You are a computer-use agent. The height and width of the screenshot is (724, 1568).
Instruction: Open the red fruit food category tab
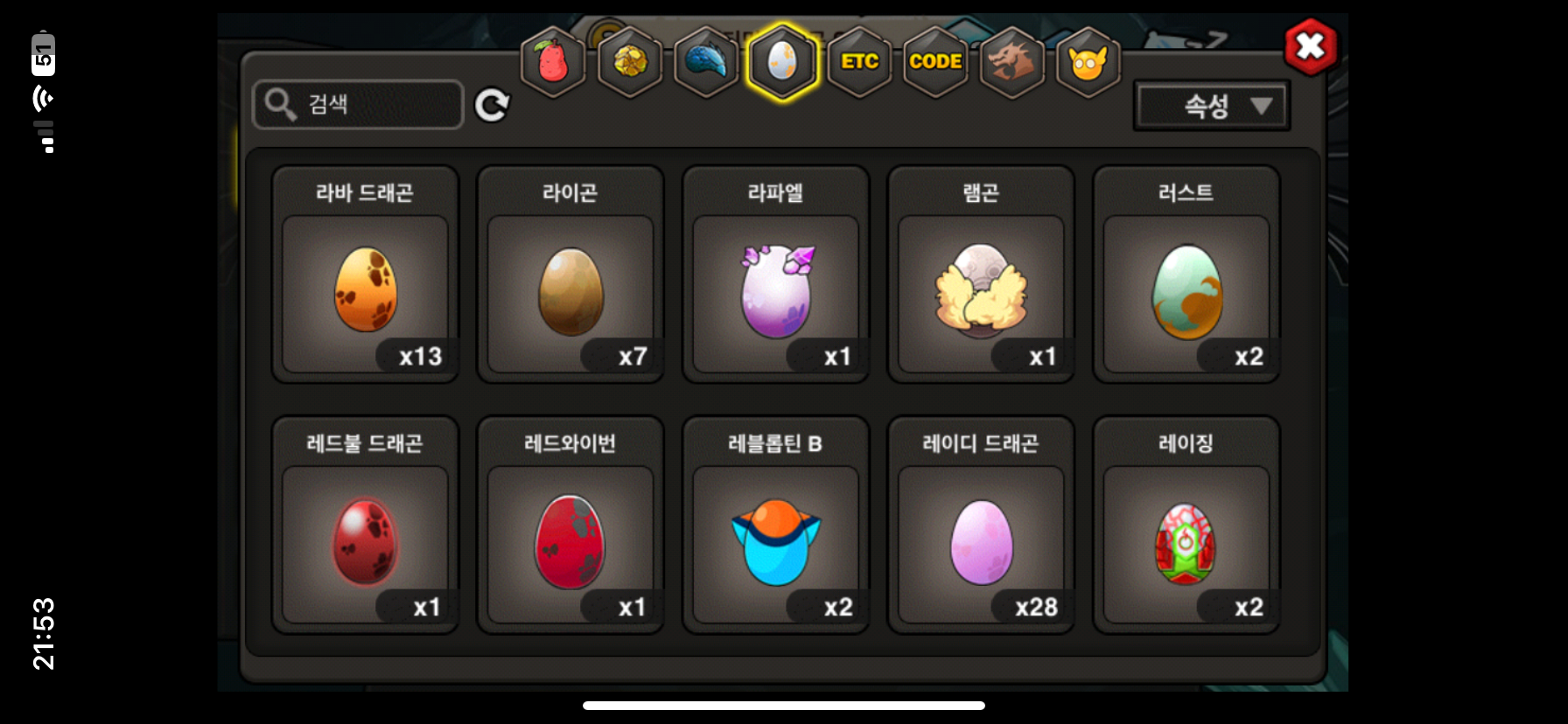553,62
